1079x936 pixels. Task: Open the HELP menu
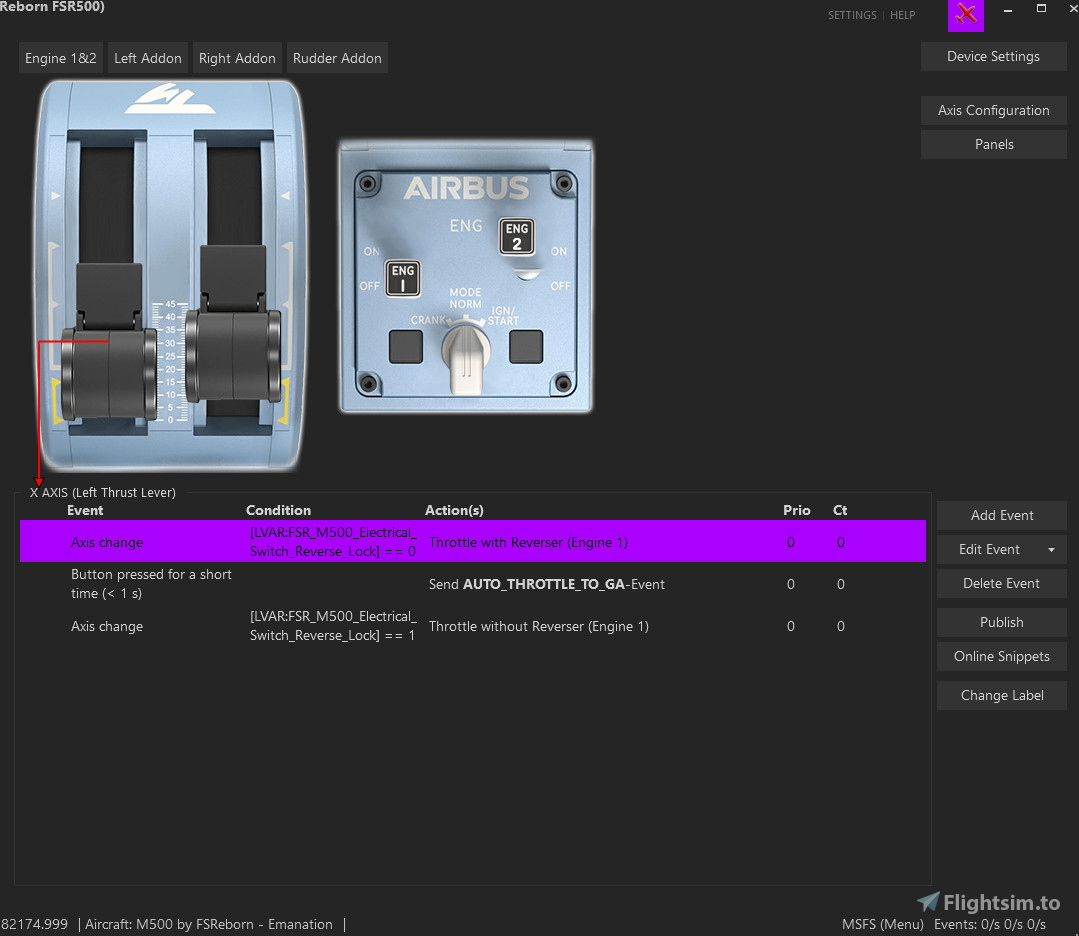(x=902, y=15)
